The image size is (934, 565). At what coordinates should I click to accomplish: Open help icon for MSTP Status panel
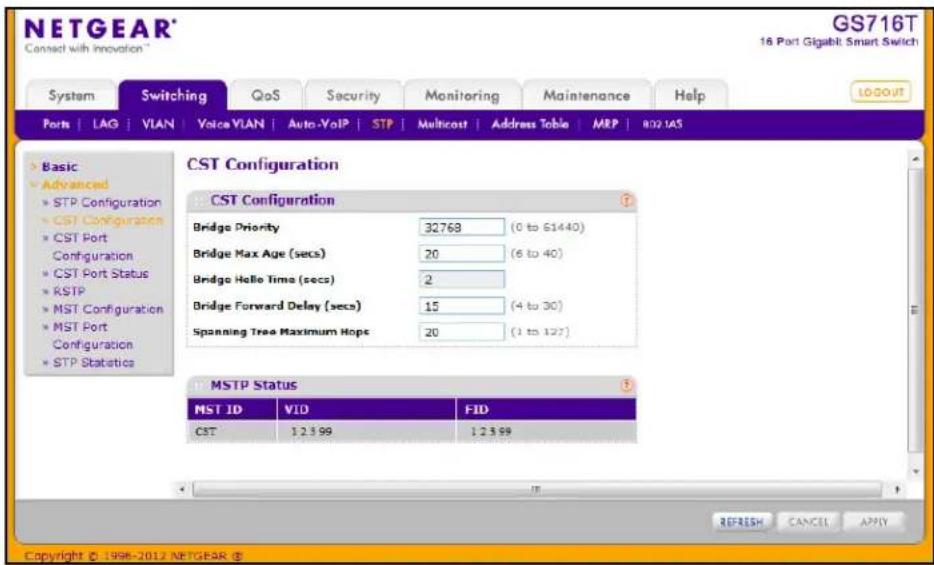coord(627,385)
